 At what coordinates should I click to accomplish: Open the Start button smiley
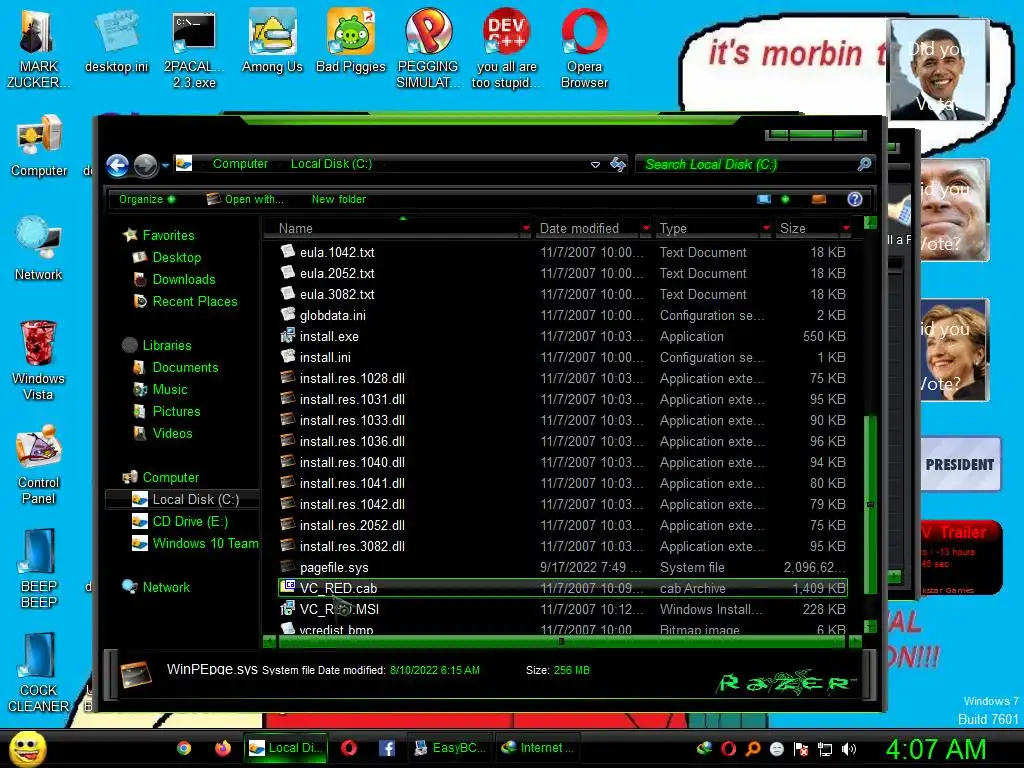[x=27, y=748]
